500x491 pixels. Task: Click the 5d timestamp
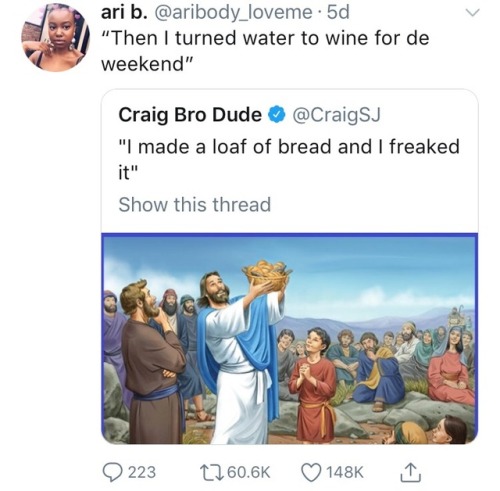[x=338, y=12]
